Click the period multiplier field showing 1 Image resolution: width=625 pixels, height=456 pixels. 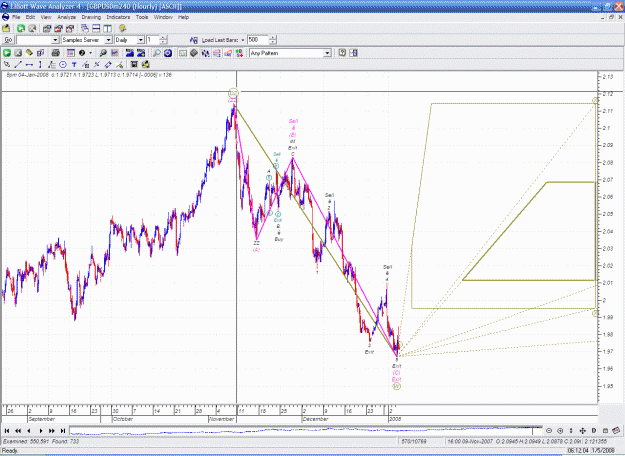pyautogui.click(x=153, y=40)
